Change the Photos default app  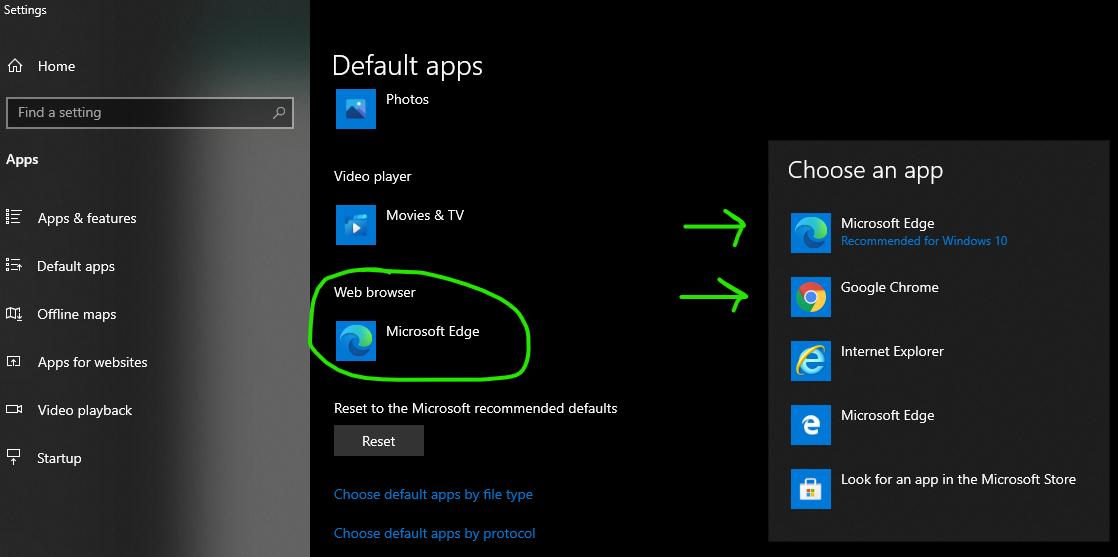coord(384,109)
